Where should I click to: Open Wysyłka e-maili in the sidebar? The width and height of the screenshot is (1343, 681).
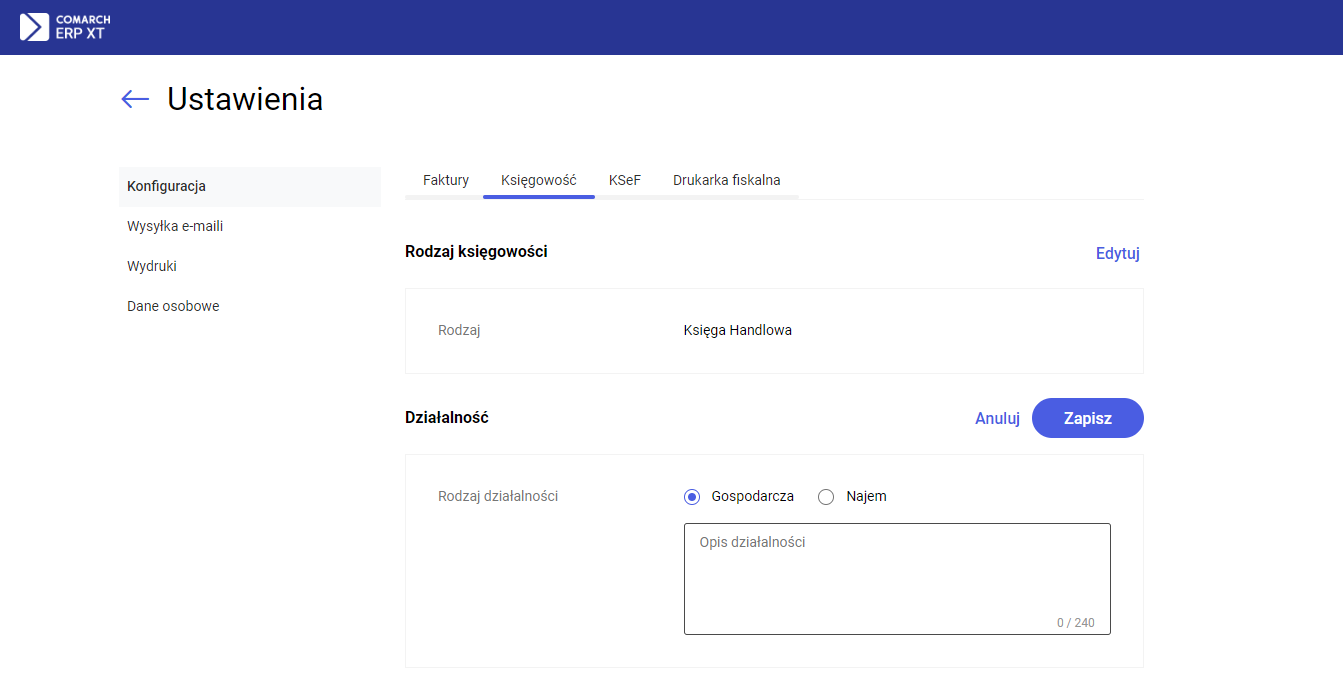tap(175, 226)
